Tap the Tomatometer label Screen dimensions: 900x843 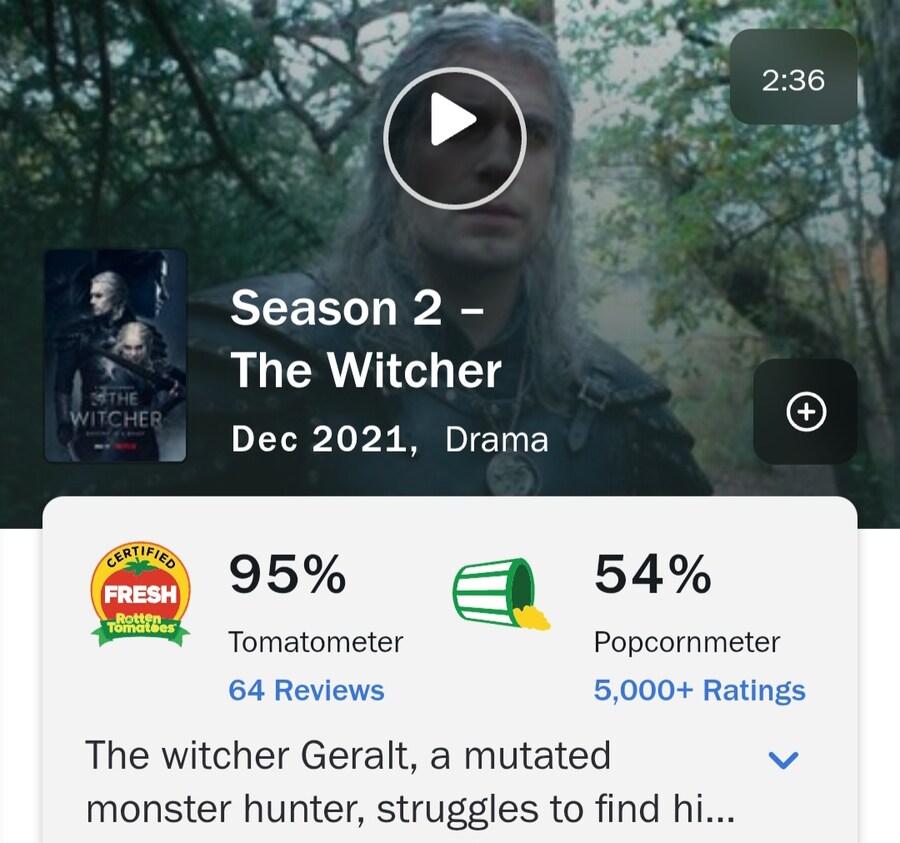pos(316,642)
